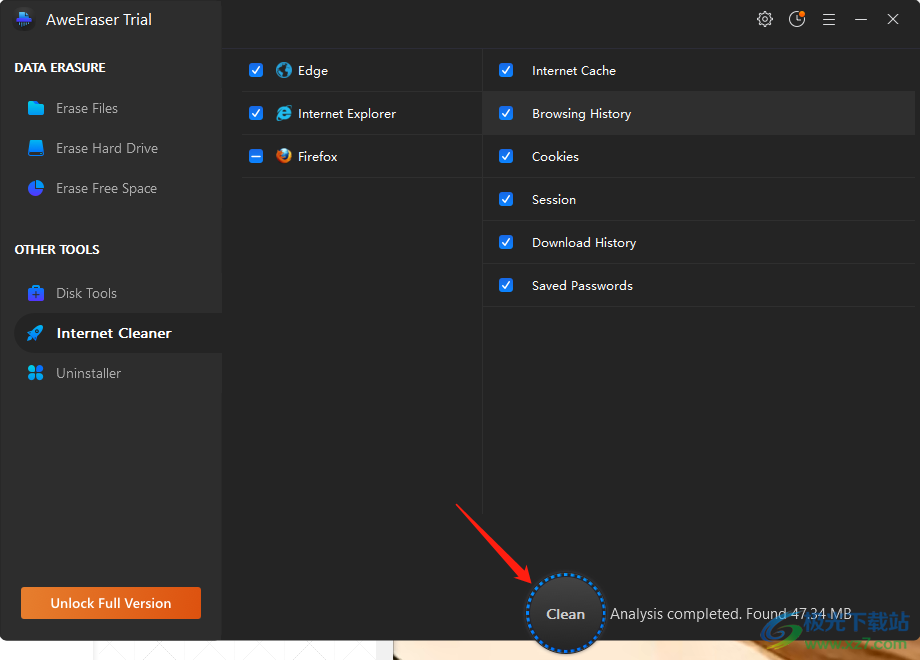Uncheck the Internet Cache checkbox
This screenshot has width=920, height=660.
click(506, 70)
